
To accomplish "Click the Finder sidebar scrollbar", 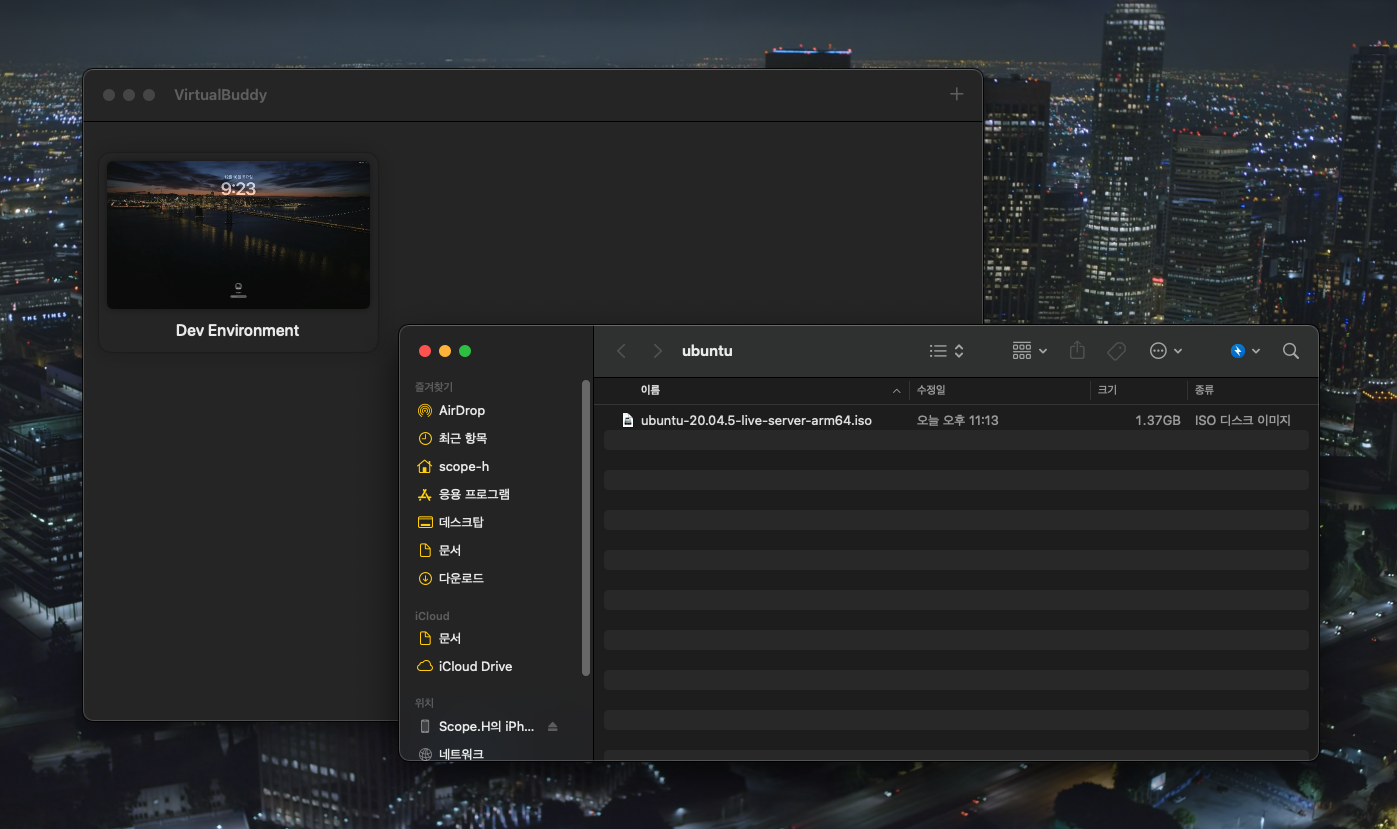I will pos(586,527).
